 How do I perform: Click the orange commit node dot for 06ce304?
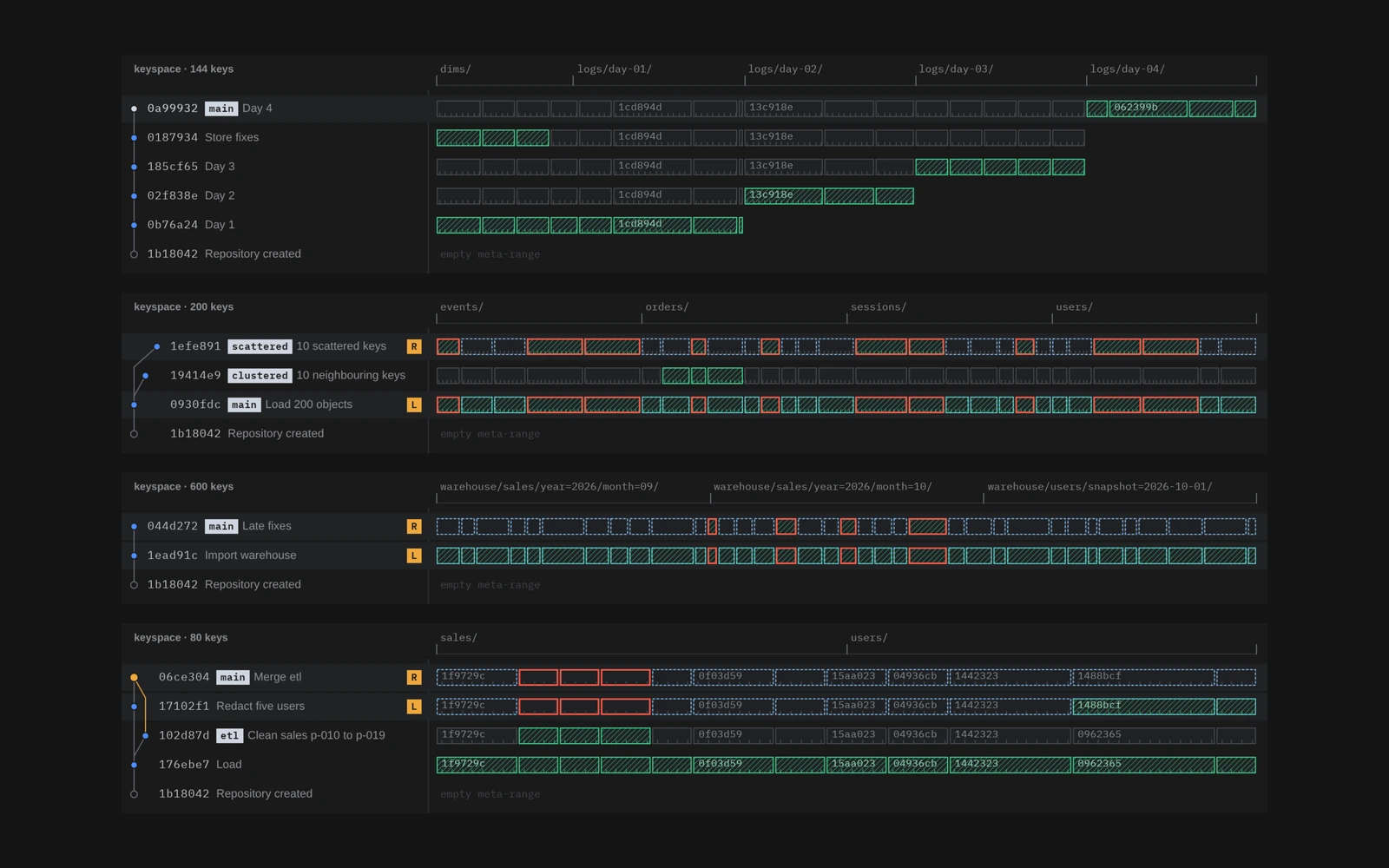pyautogui.click(x=134, y=677)
